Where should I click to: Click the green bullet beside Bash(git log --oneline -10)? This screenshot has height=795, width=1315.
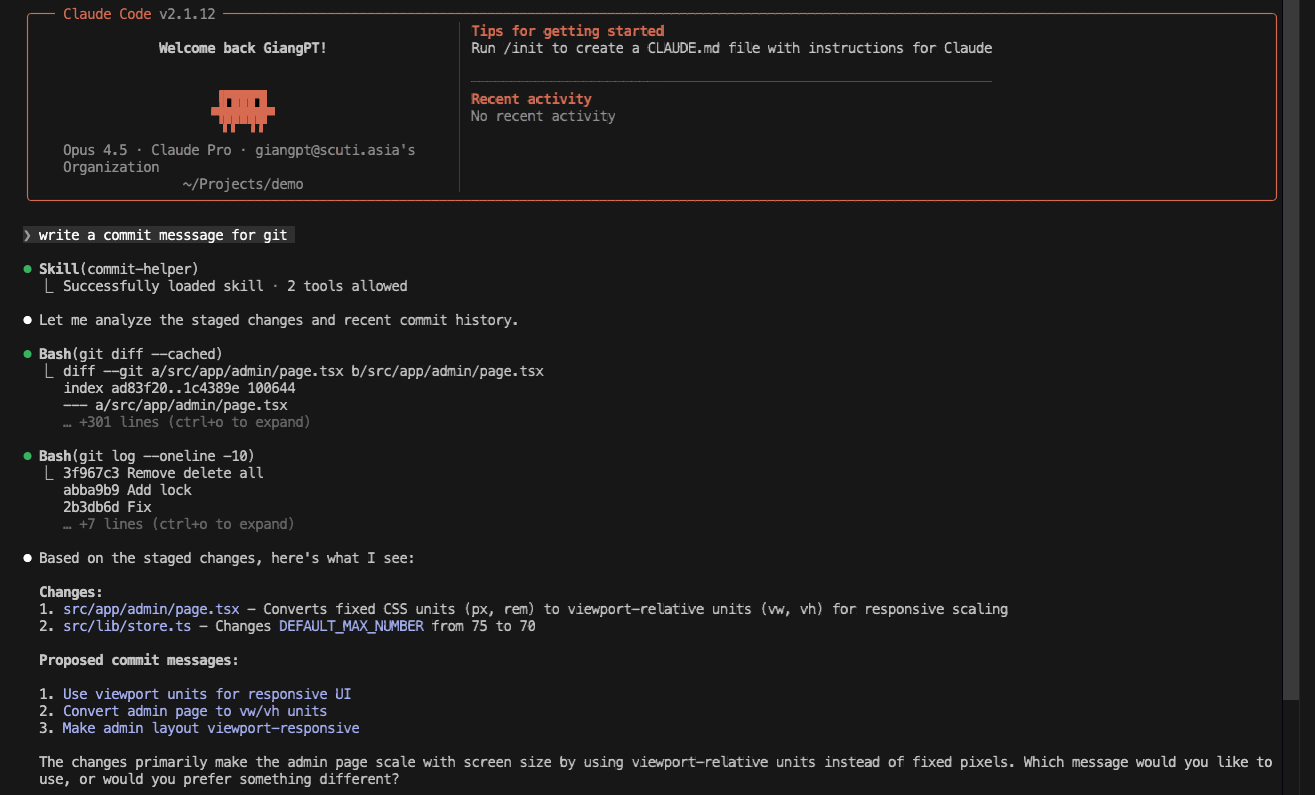click(x=28, y=456)
